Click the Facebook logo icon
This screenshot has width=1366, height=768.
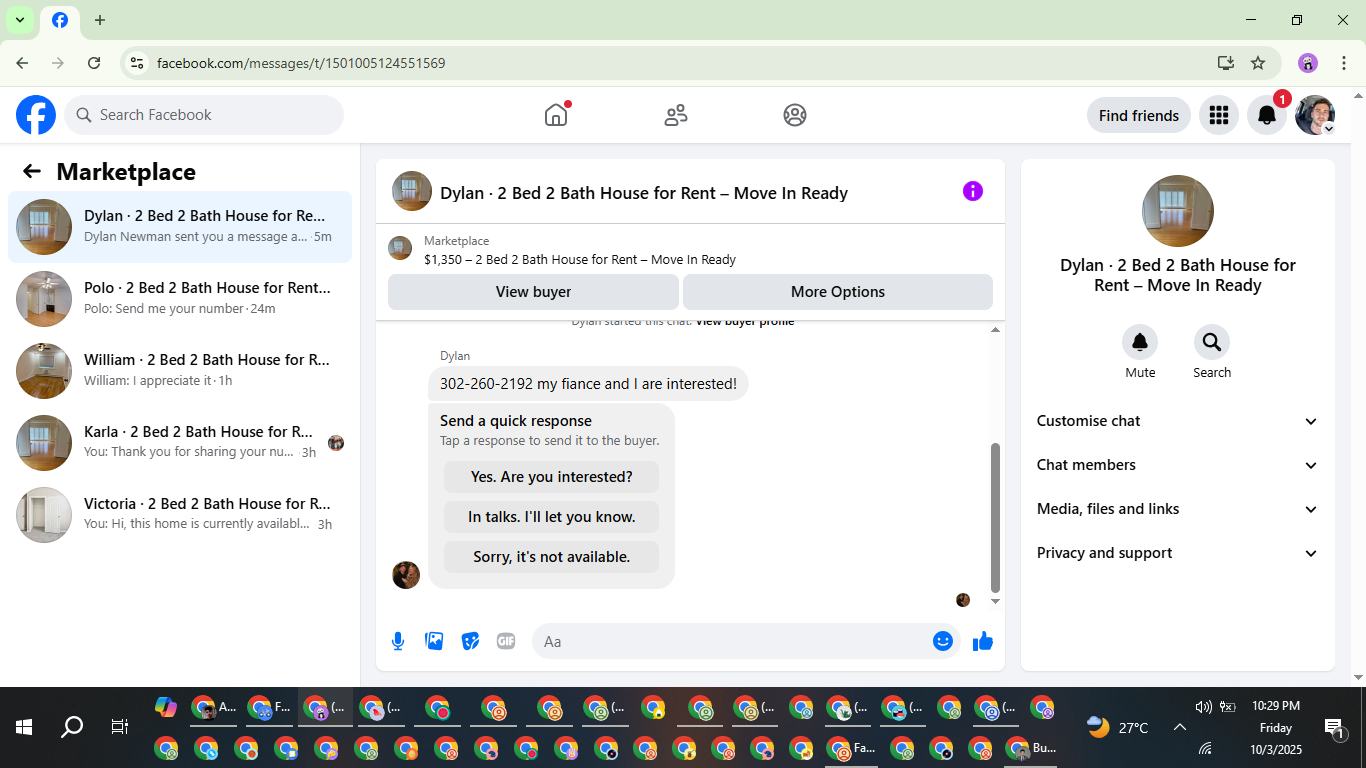pyautogui.click(x=36, y=115)
